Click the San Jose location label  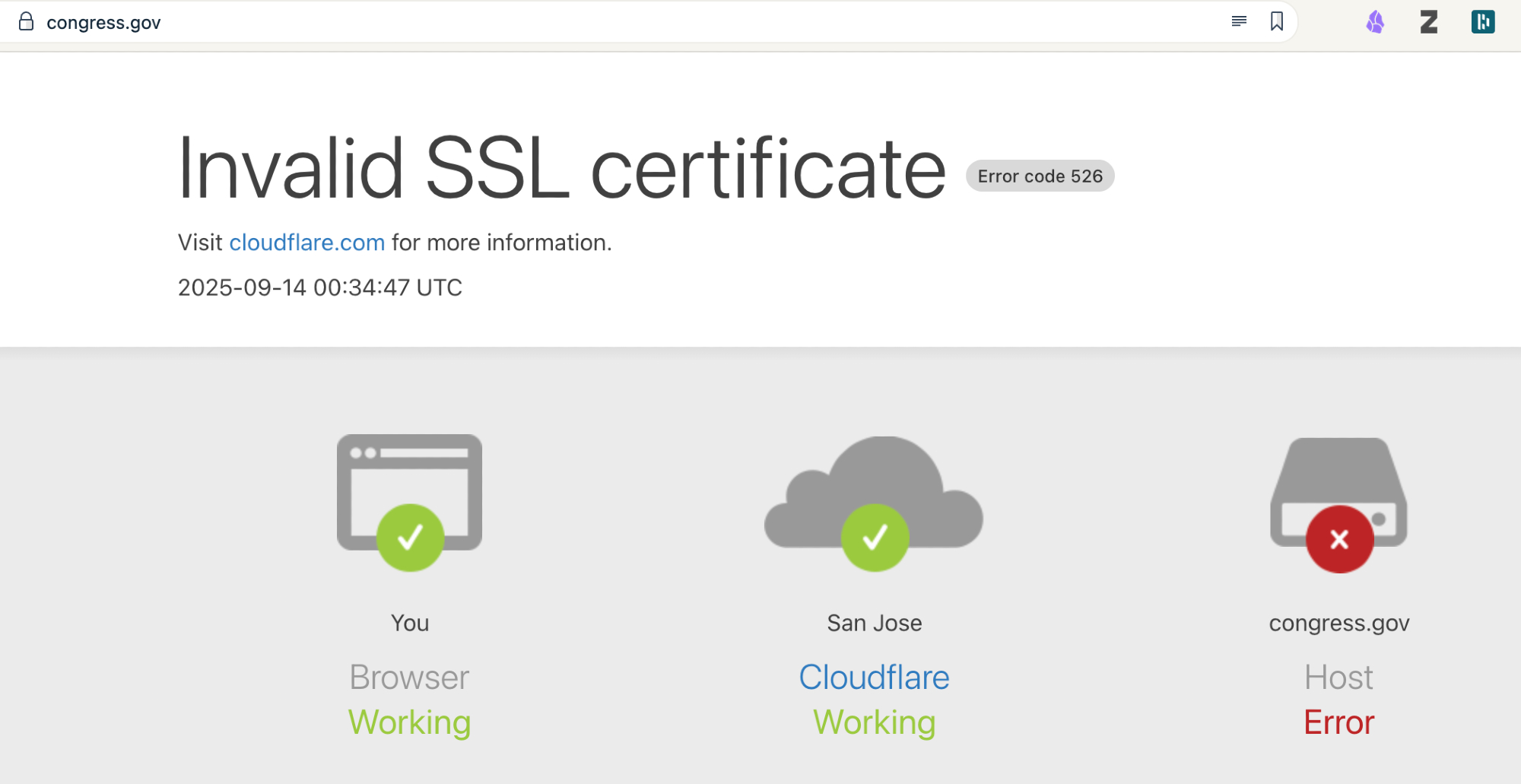click(x=874, y=623)
